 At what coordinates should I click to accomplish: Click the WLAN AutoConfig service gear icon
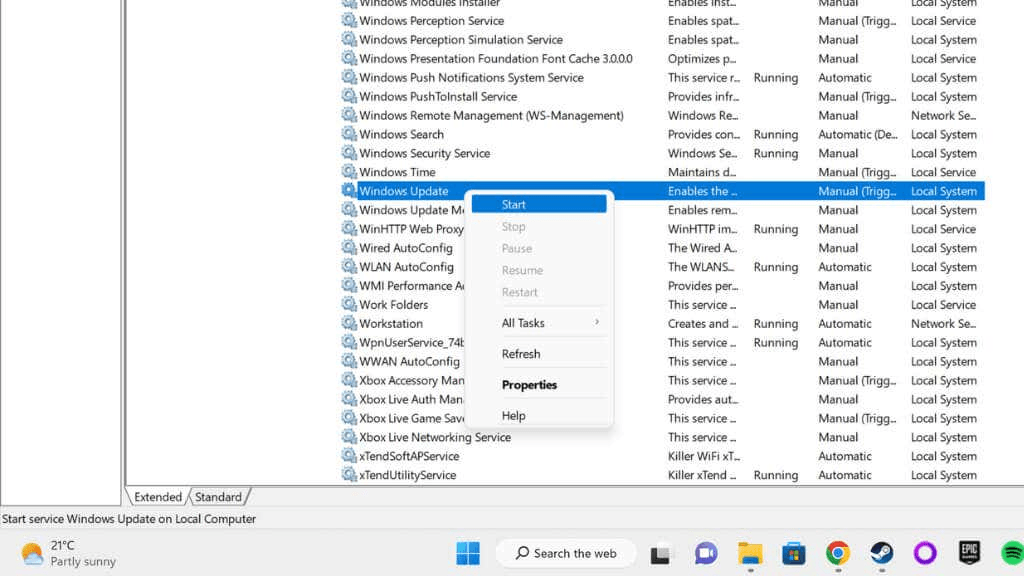click(x=349, y=266)
